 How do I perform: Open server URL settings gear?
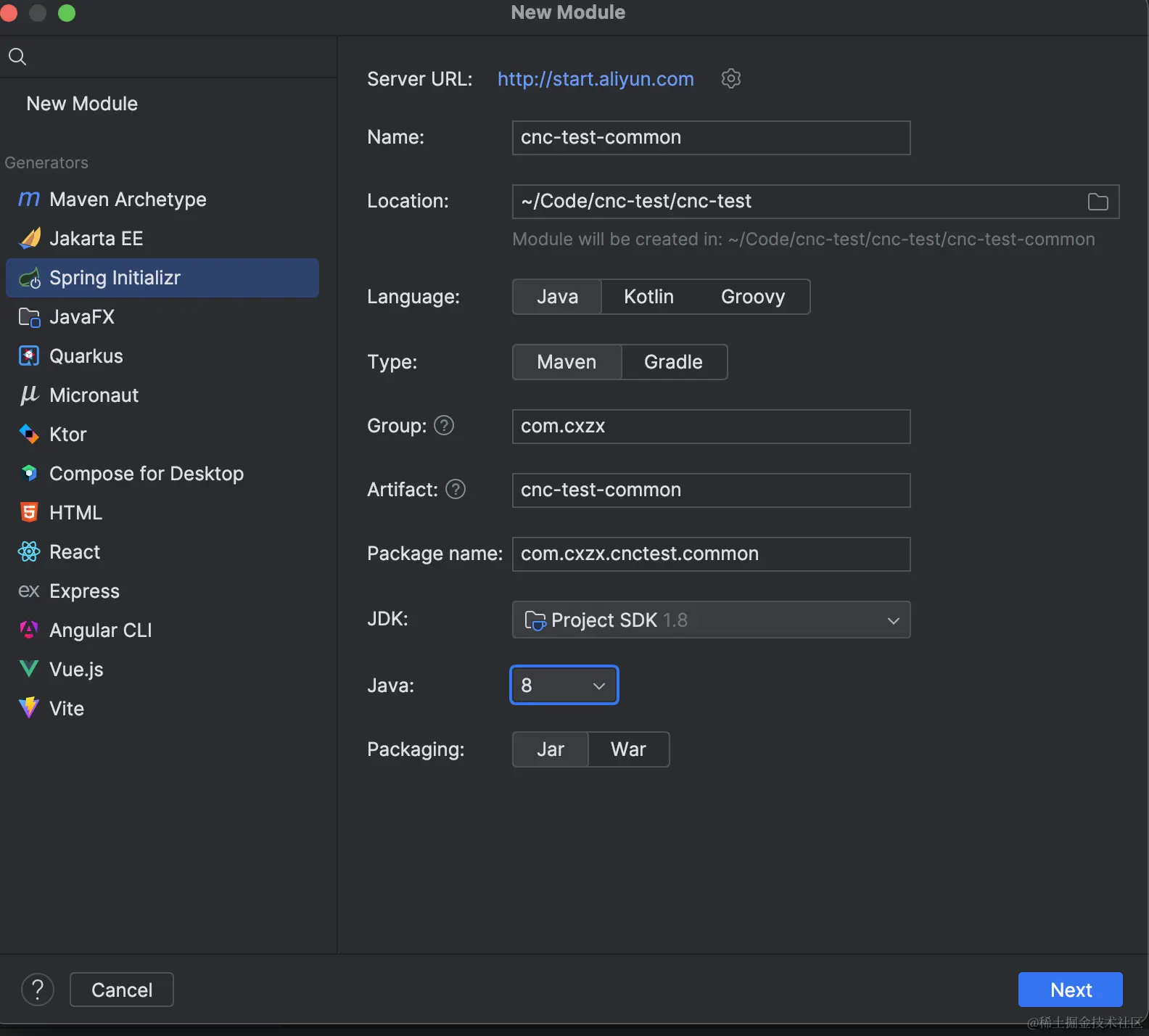coord(731,78)
